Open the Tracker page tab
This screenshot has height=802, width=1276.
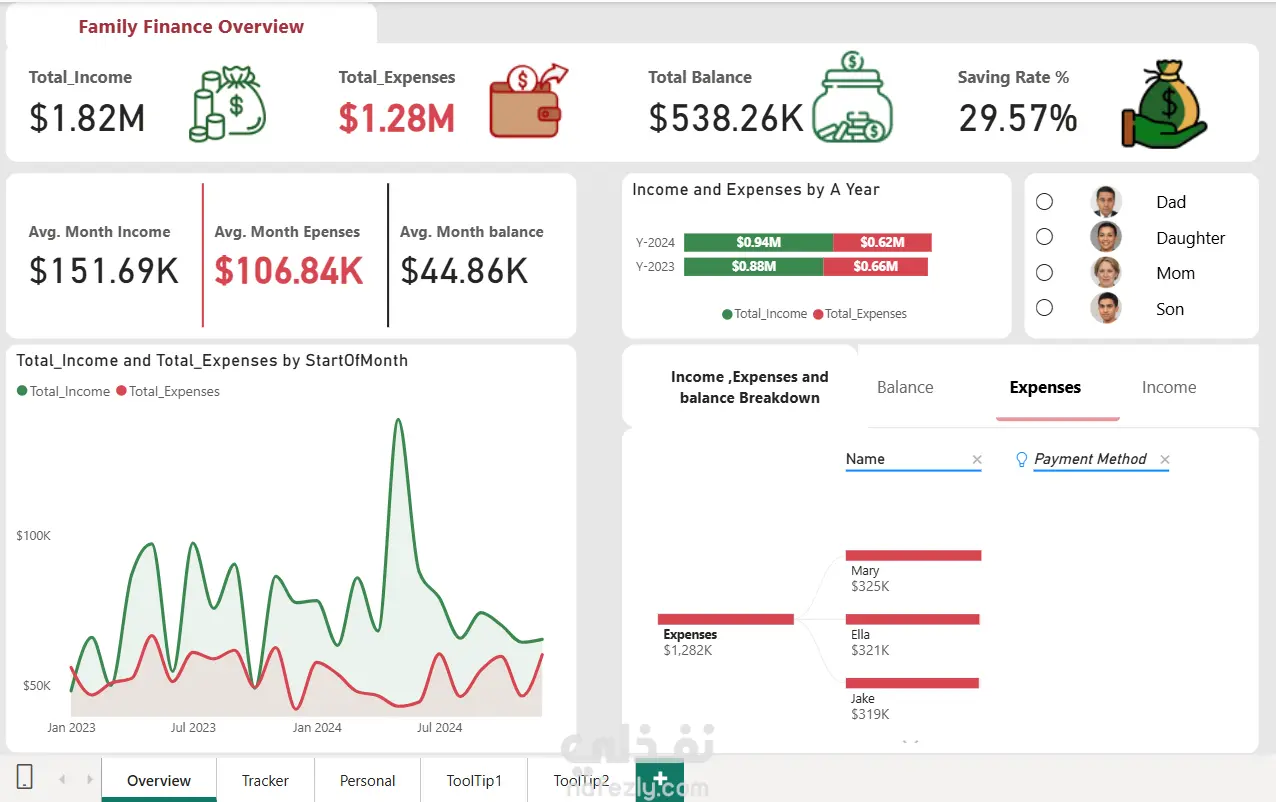point(265,780)
